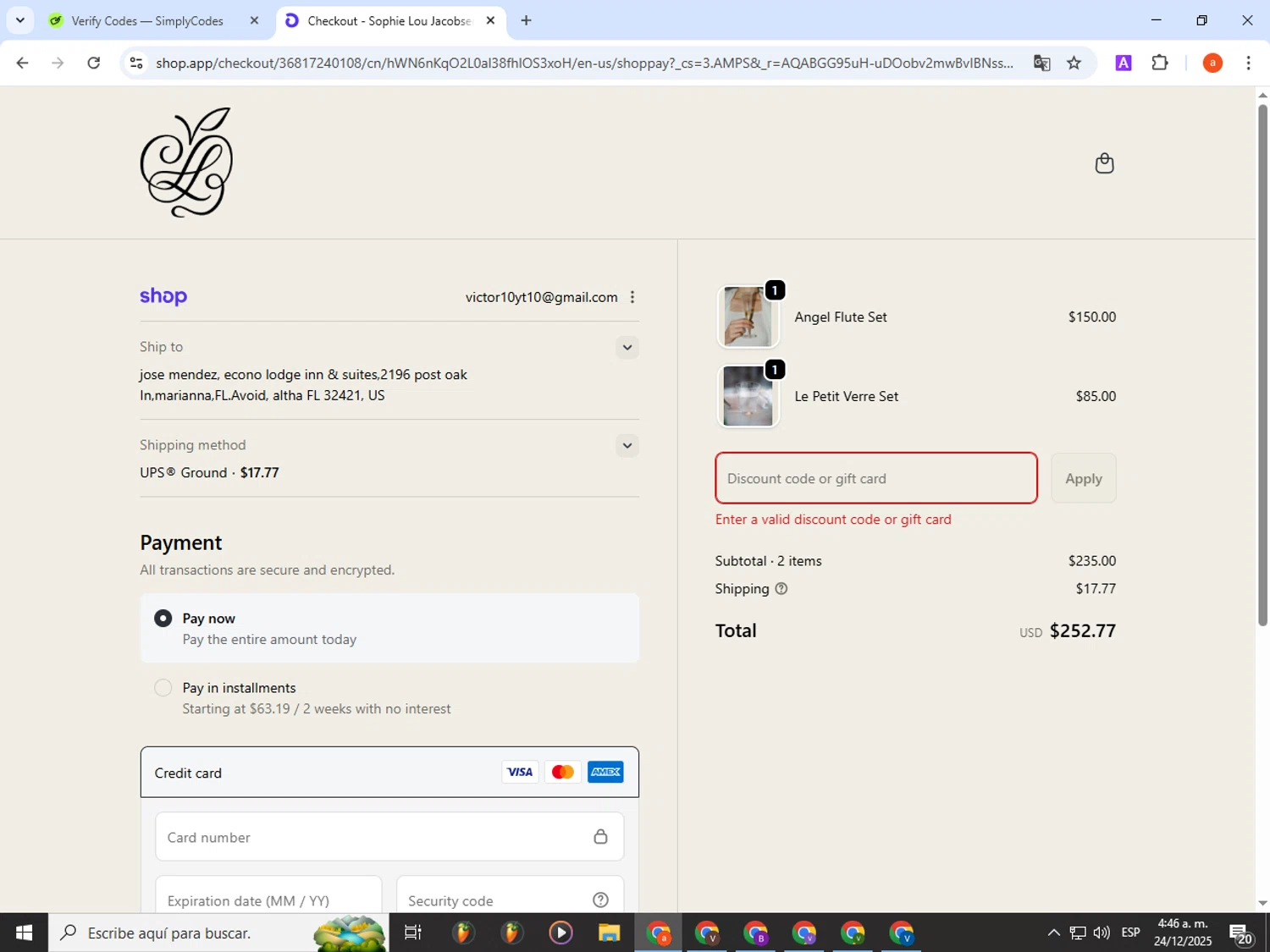Open a new browser tab

(526, 20)
